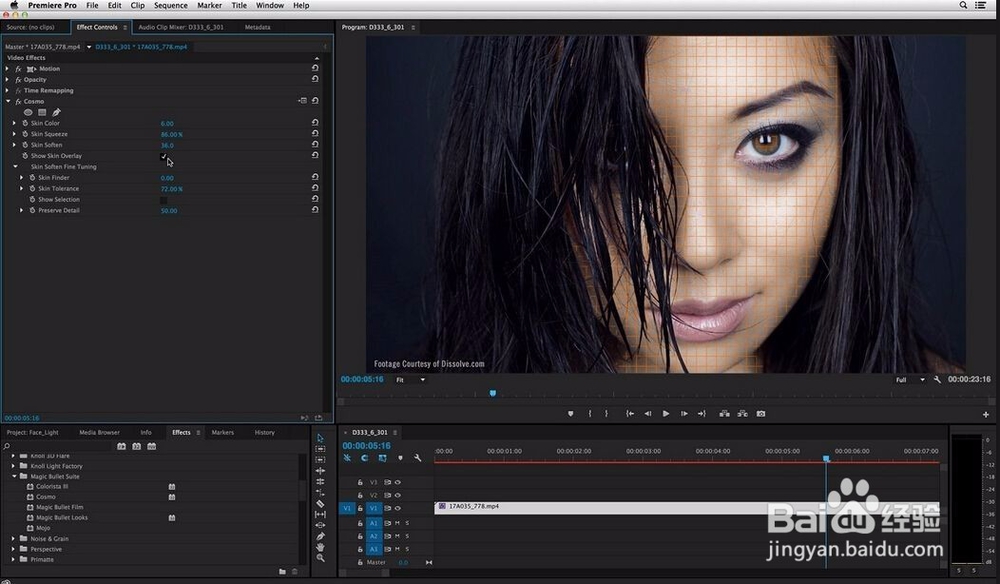Screen dimensions: 1000x584
Task: Export frame with camera icon
Action: [761, 414]
